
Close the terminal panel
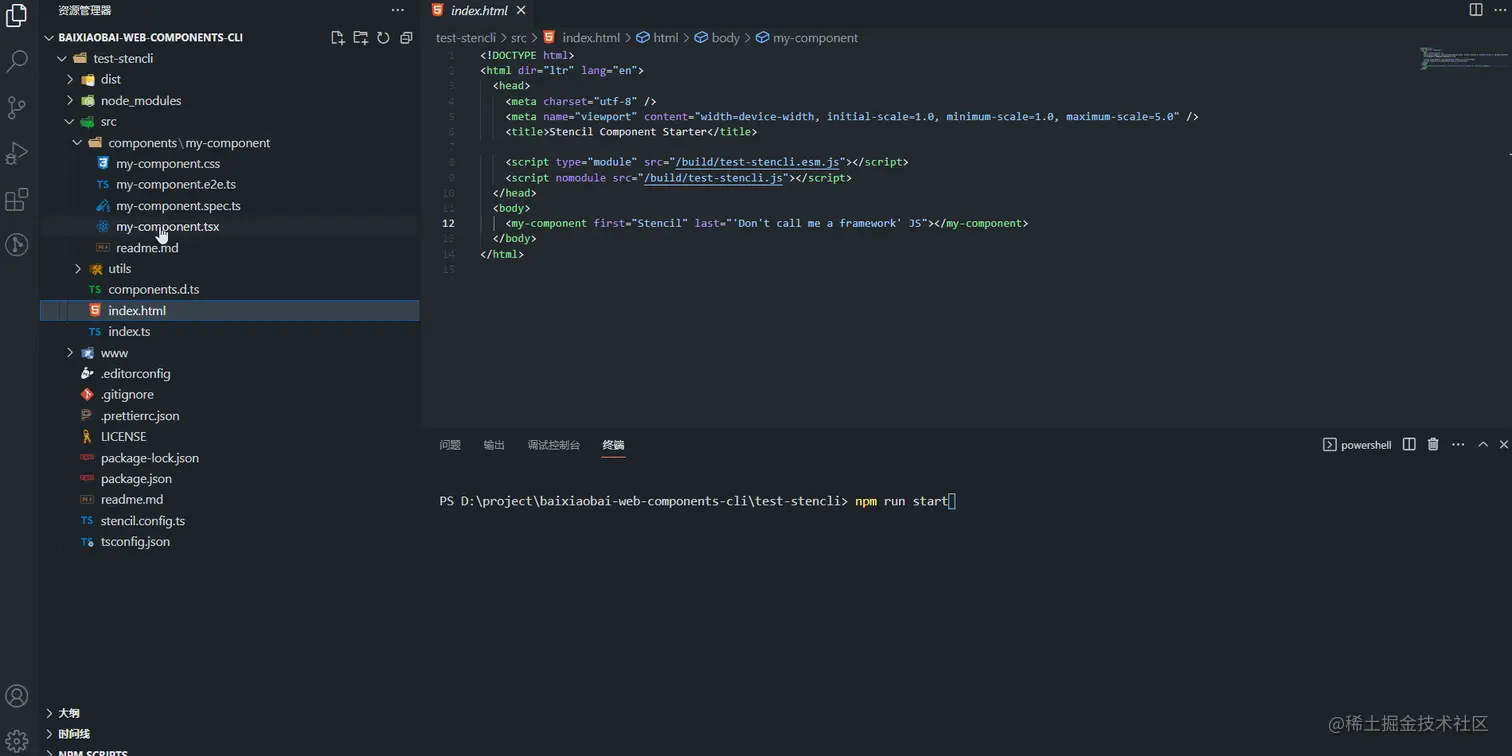point(1503,445)
